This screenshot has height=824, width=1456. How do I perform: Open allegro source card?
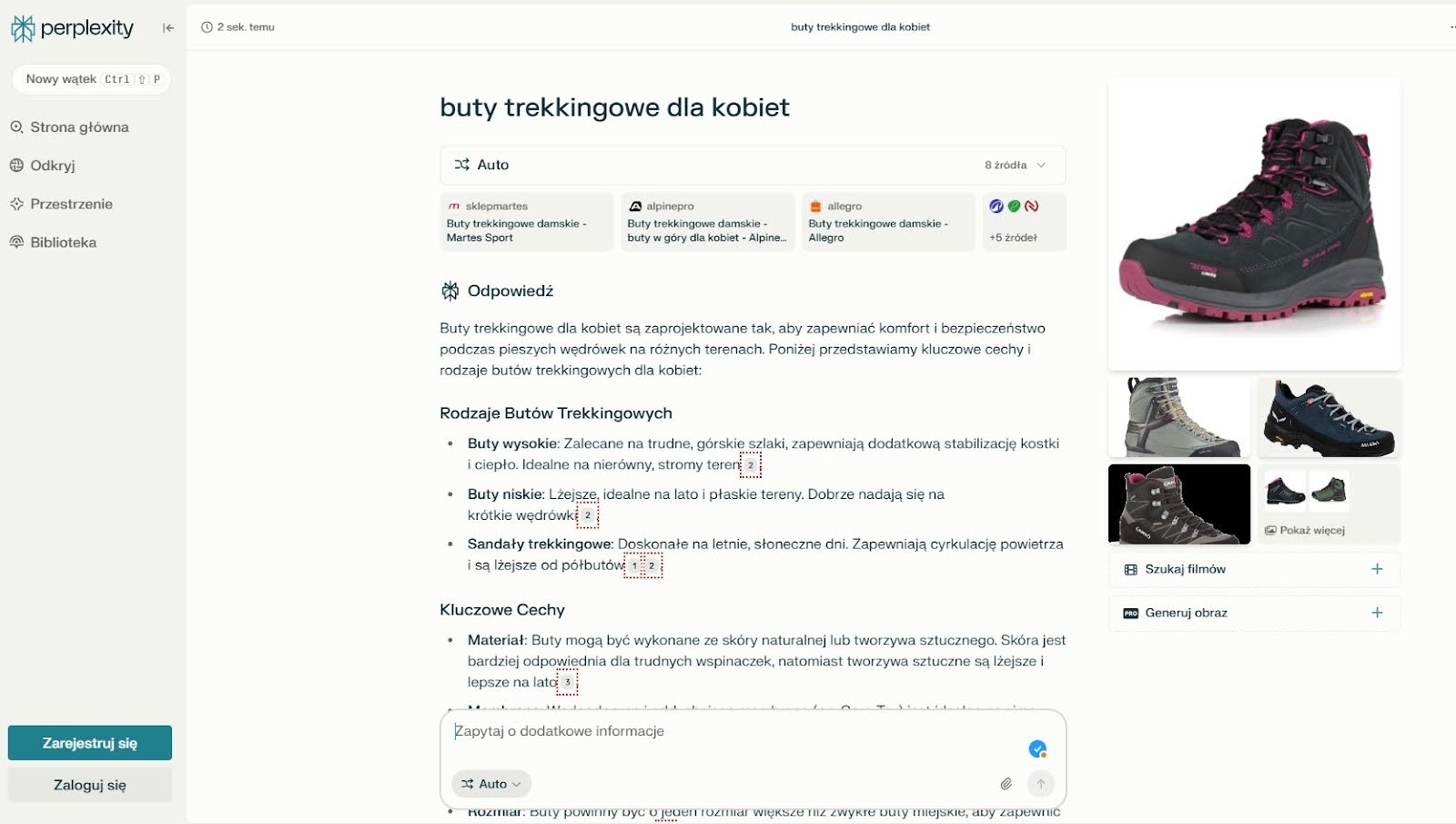(888, 221)
